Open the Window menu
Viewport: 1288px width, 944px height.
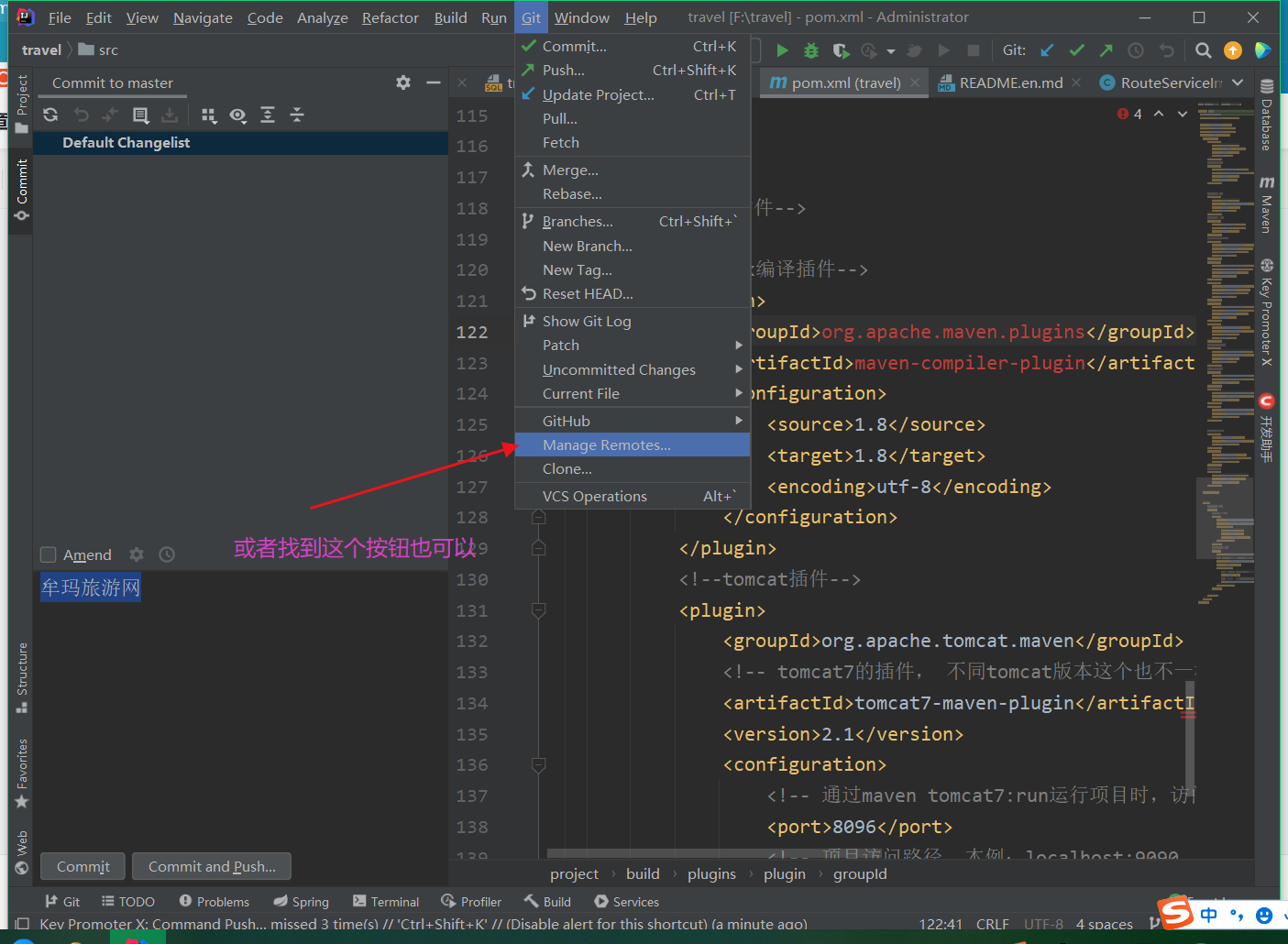(581, 17)
